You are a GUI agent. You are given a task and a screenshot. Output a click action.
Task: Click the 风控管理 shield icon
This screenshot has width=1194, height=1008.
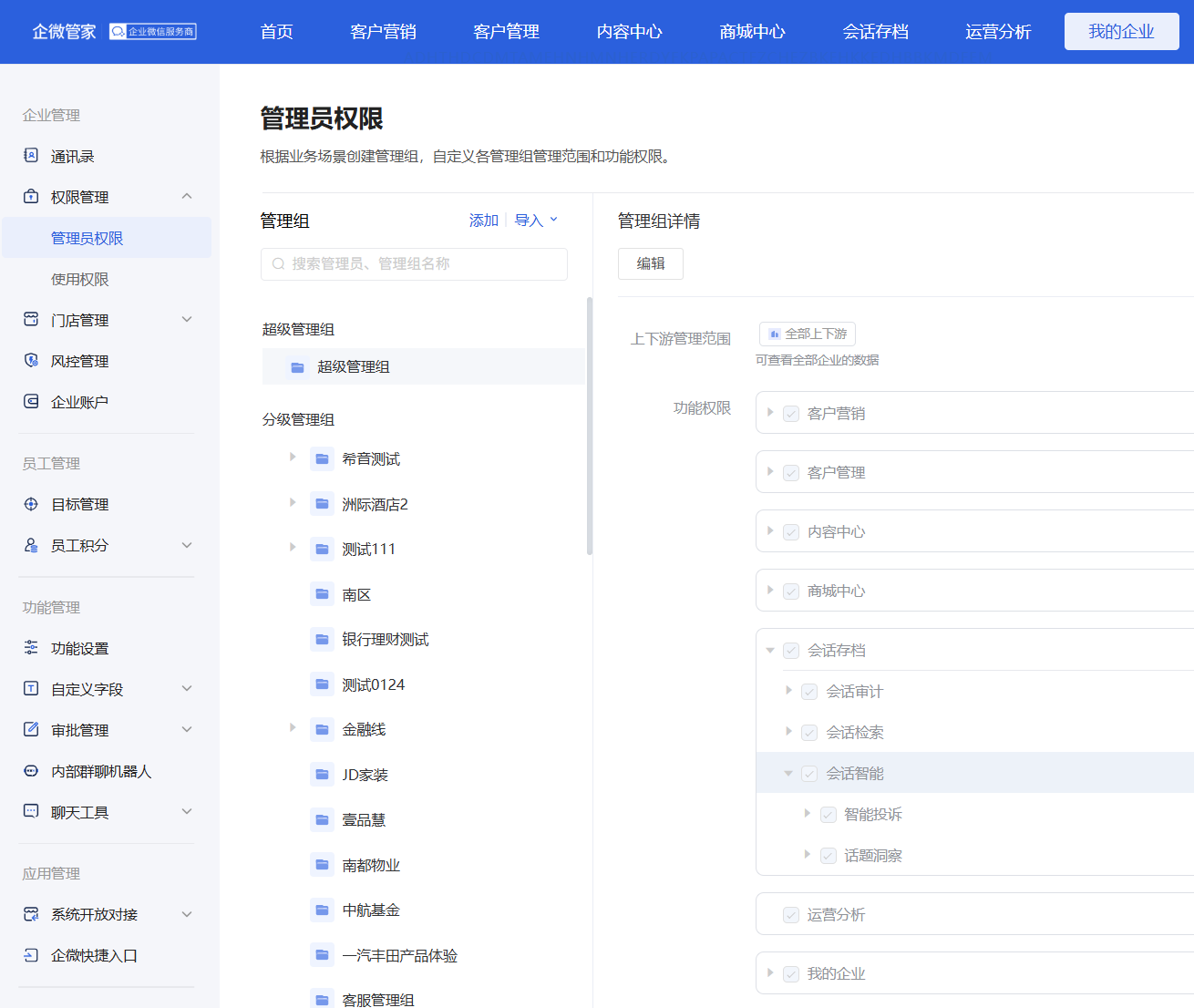pos(31,360)
